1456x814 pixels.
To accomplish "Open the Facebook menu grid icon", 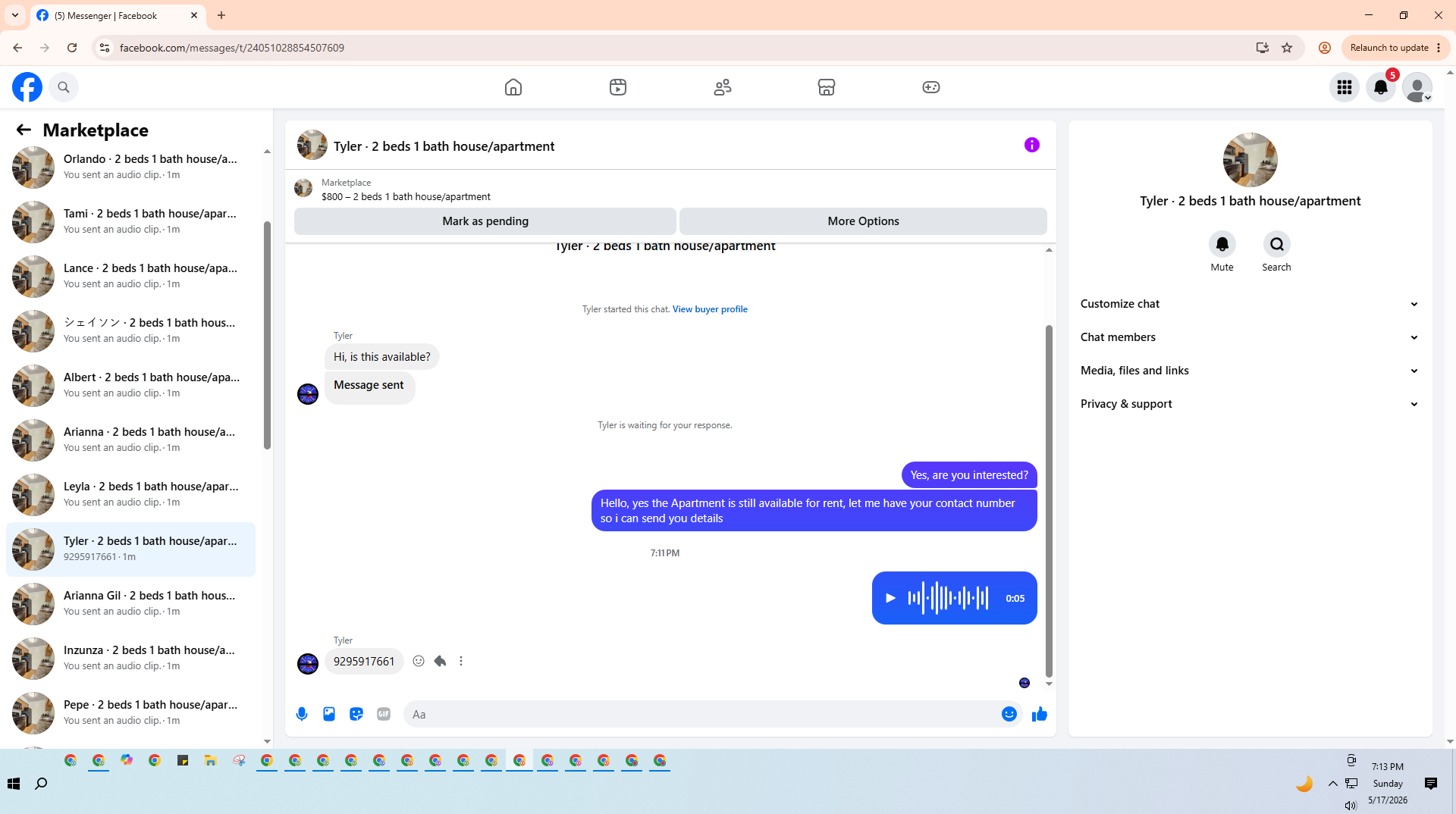I will (x=1345, y=87).
